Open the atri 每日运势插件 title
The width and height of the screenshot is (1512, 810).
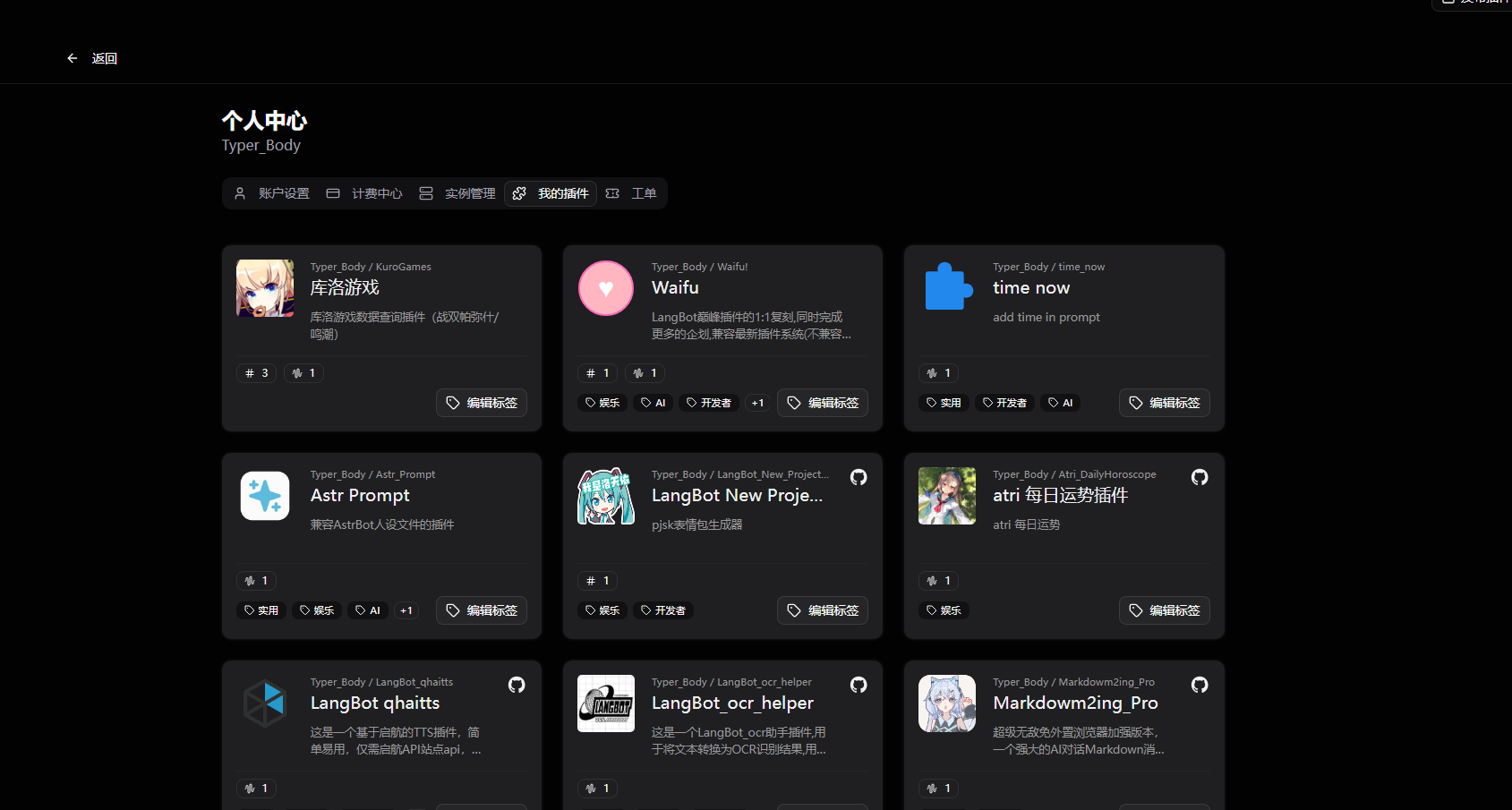point(1060,495)
